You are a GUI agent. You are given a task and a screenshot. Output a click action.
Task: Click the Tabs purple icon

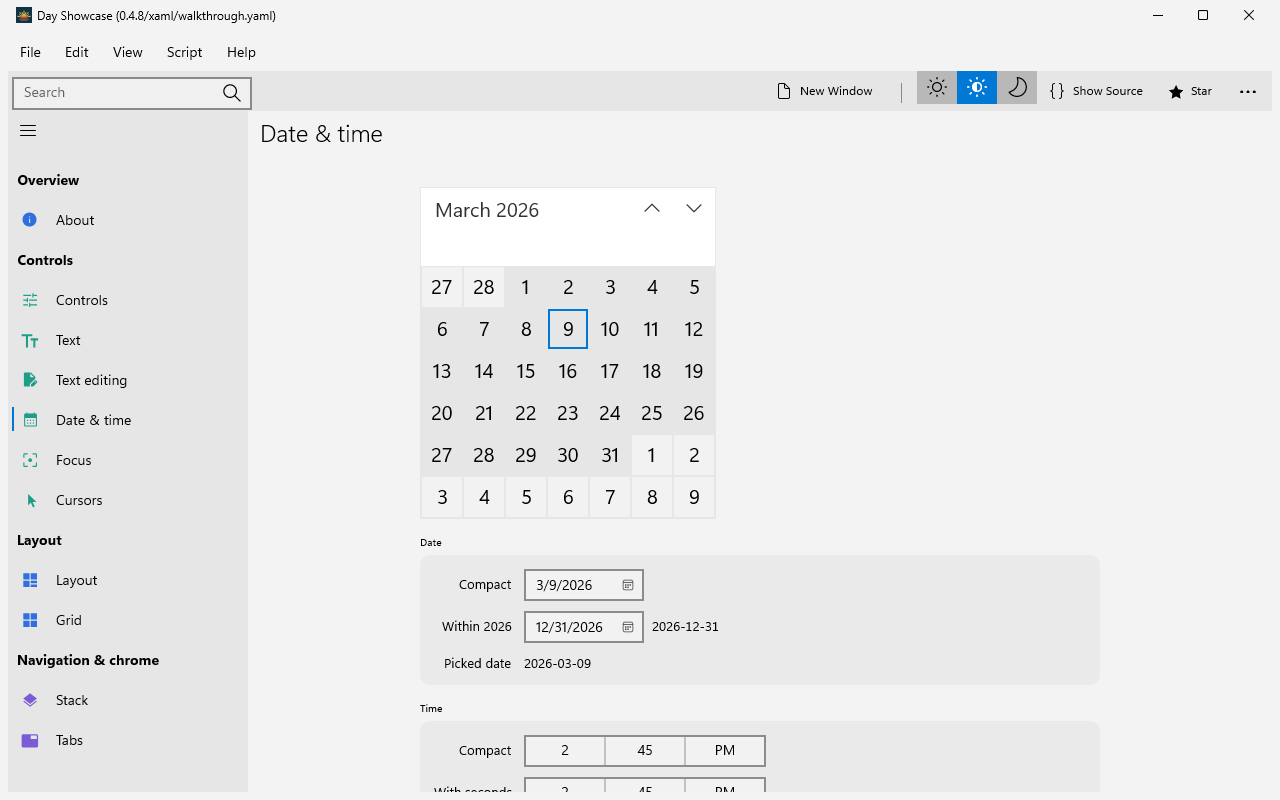click(x=30, y=740)
